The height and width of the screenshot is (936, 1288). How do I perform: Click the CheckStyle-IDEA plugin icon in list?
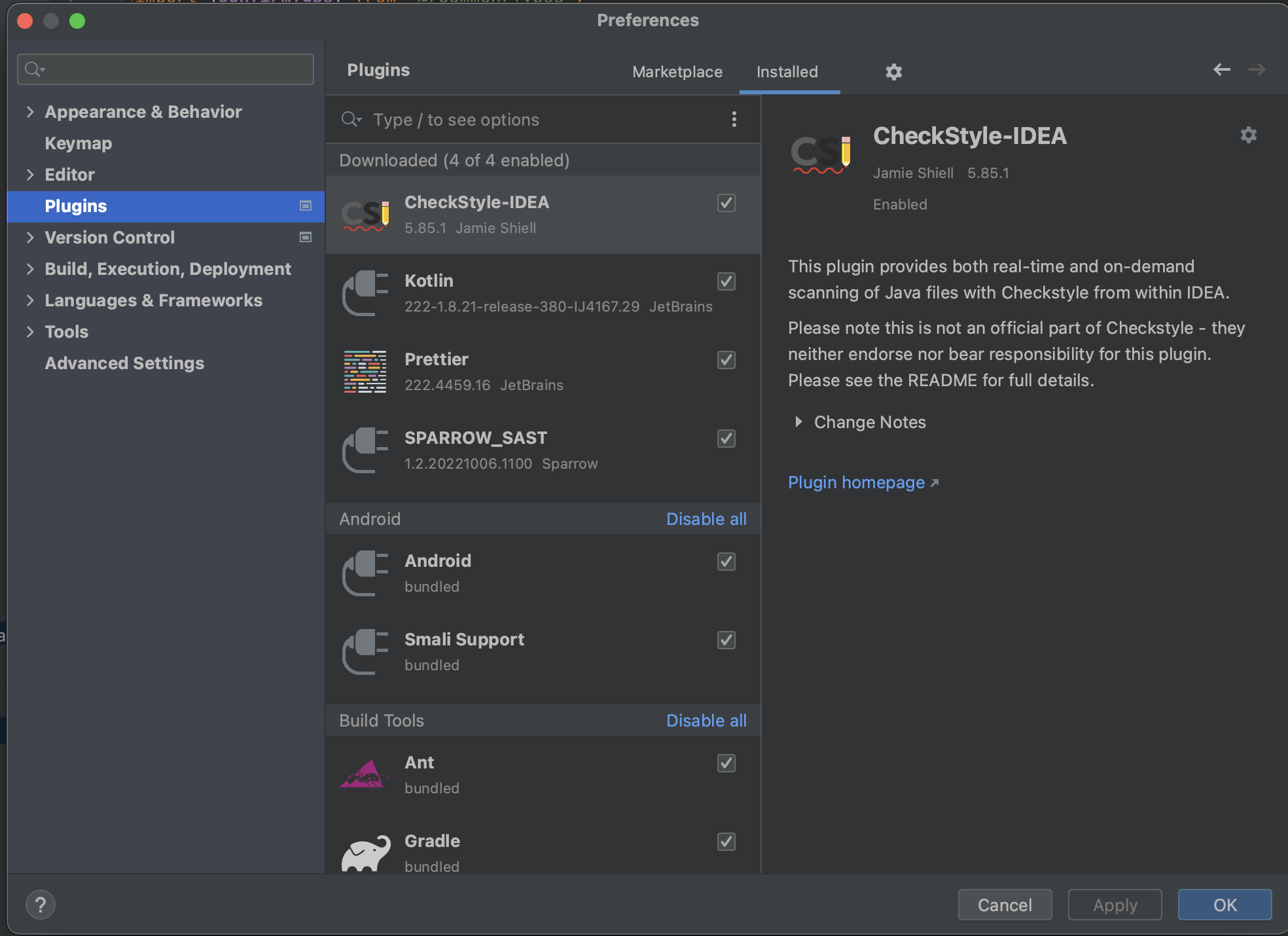[x=365, y=215]
